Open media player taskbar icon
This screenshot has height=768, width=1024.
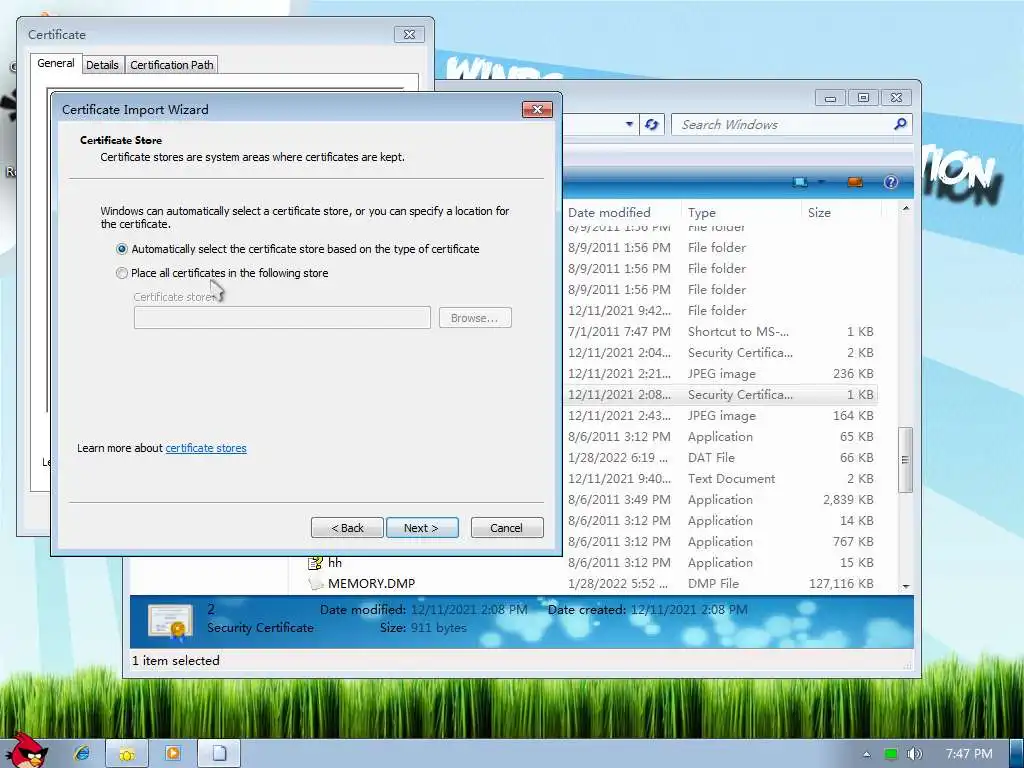coord(173,754)
